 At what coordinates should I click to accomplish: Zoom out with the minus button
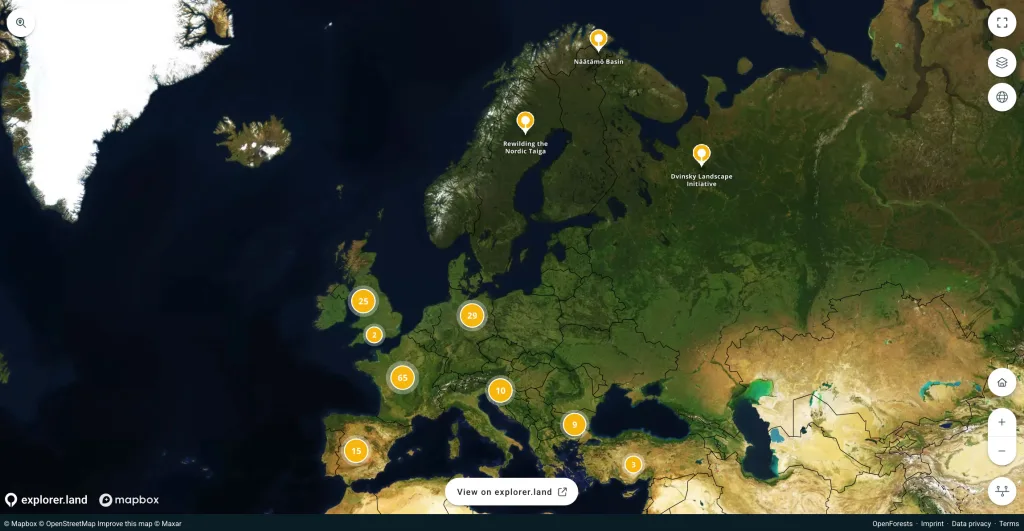click(x=1002, y=451)
